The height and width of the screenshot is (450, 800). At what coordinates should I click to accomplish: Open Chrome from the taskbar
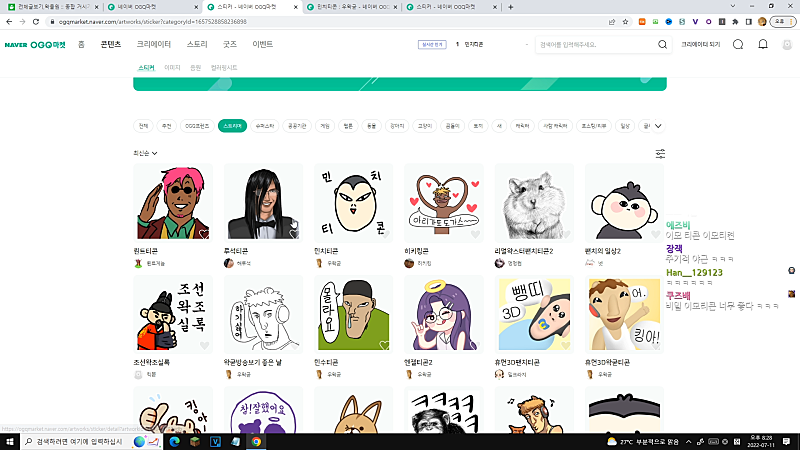click(x=256, y=441)
